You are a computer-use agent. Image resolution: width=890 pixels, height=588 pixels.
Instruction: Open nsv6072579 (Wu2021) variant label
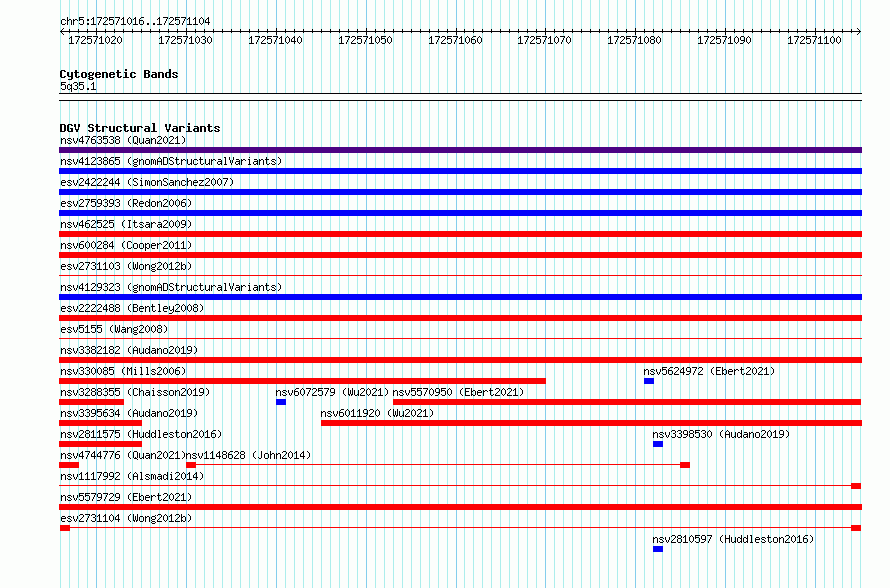coord(332,392)
